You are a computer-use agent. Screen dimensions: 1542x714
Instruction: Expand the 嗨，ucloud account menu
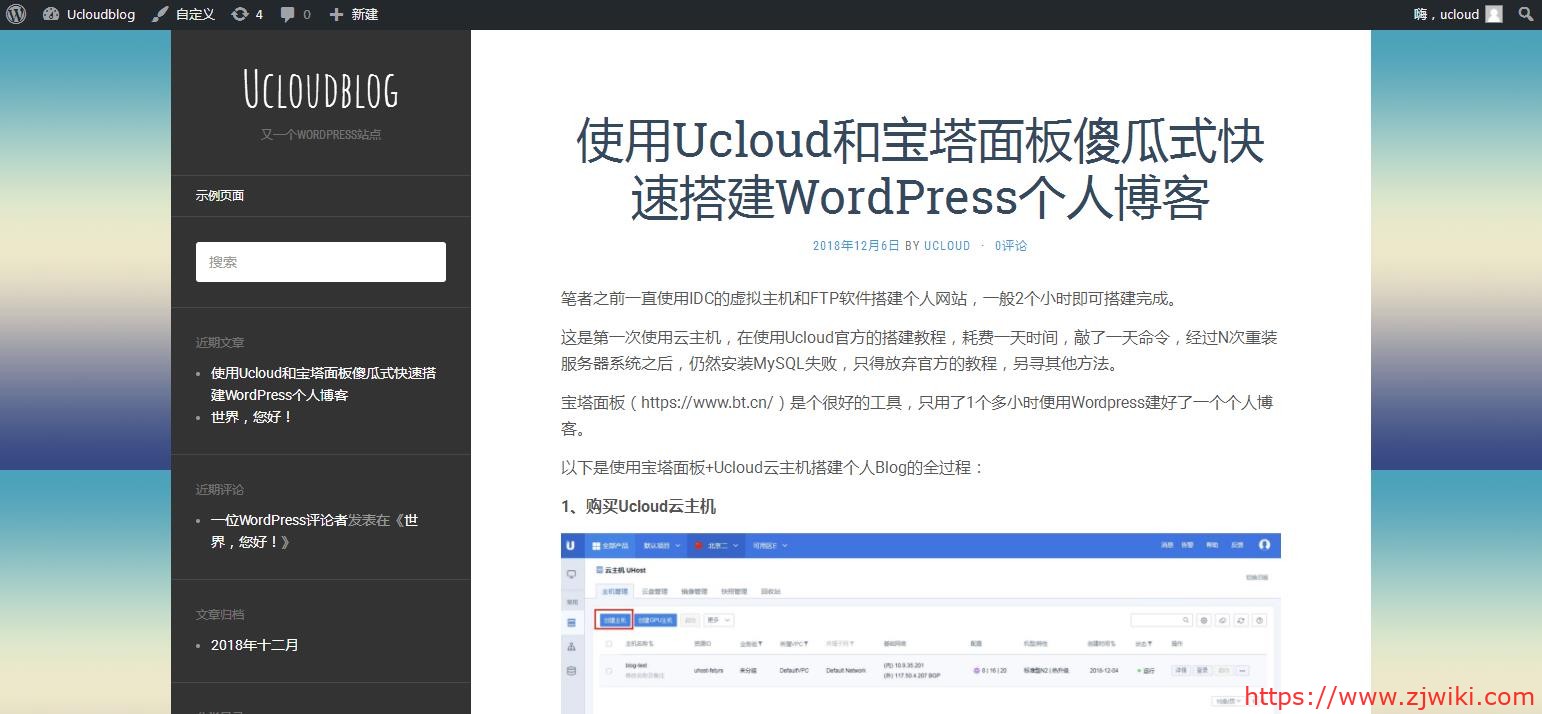(1446, 14)
